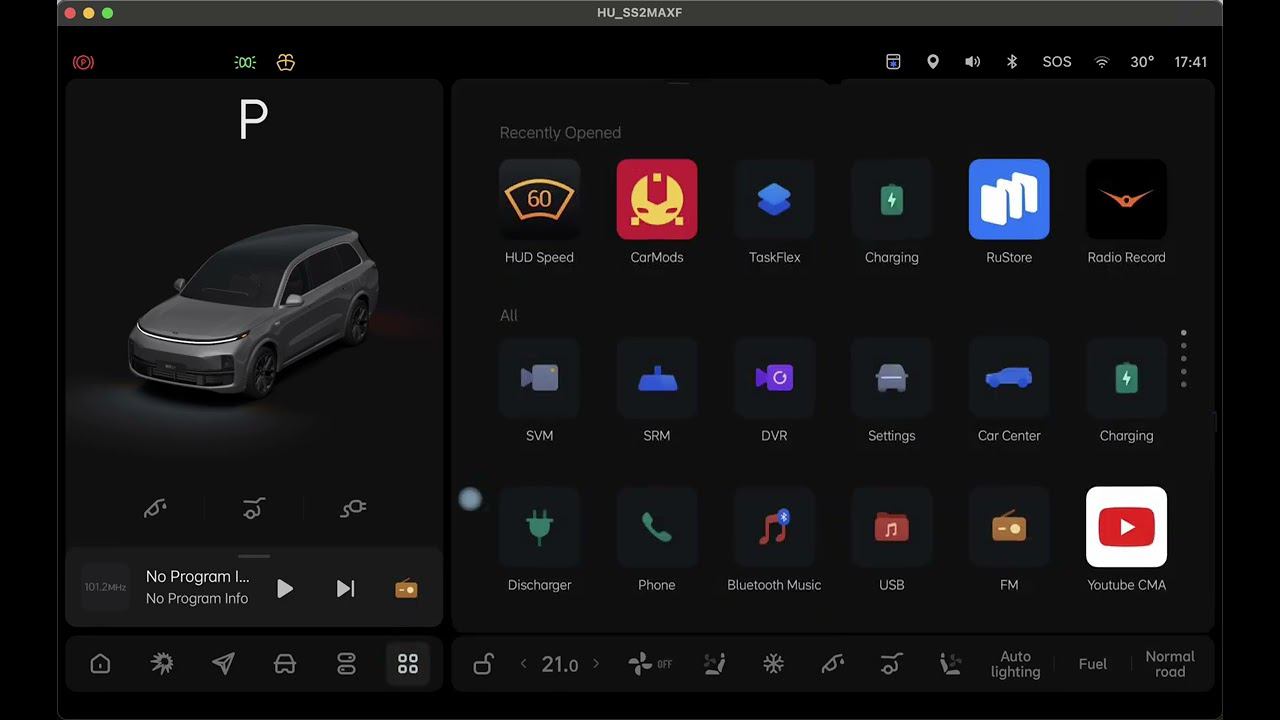The height and width of the screenshot is (720, 1280).
Task: Open the Phone app
Action: [657, 527]
